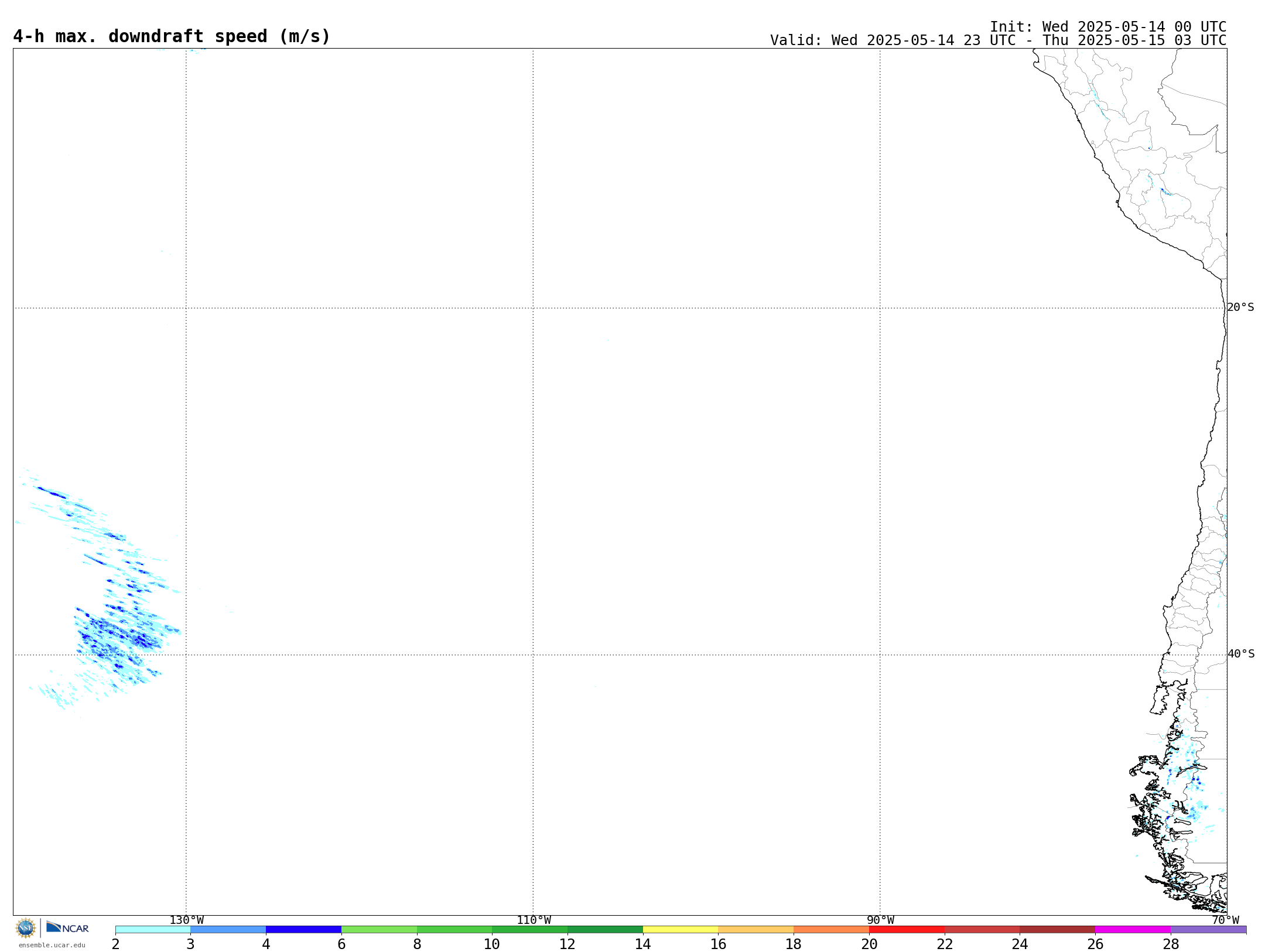Click the title '4-h max. downdraft speed (m/s)'
1265x952 pixels.
pyautogui.click(x=172, y=36)
